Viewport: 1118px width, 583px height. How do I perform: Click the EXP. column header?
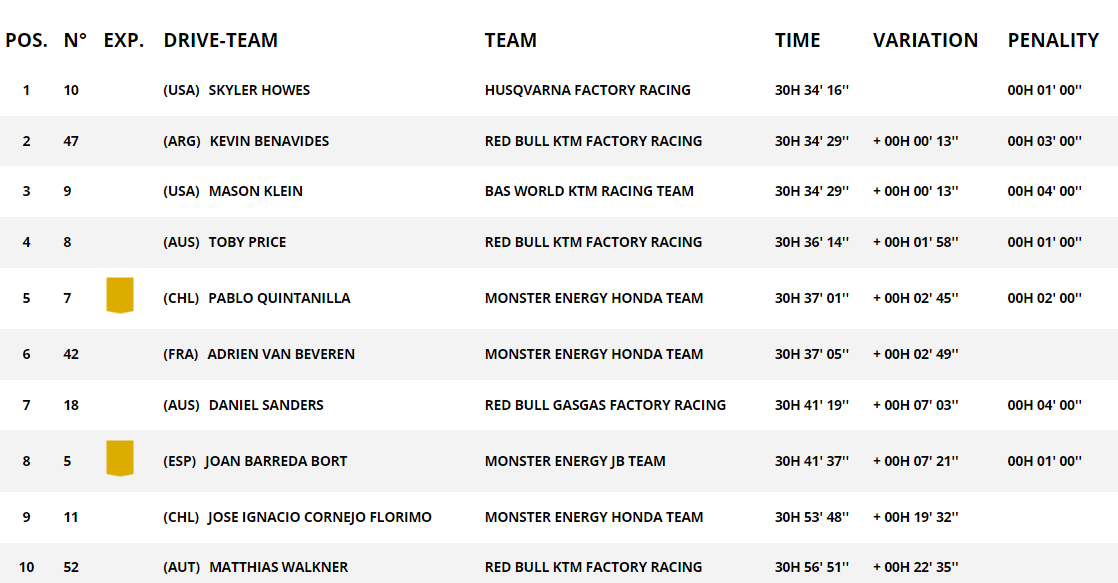tap(124, 41)
